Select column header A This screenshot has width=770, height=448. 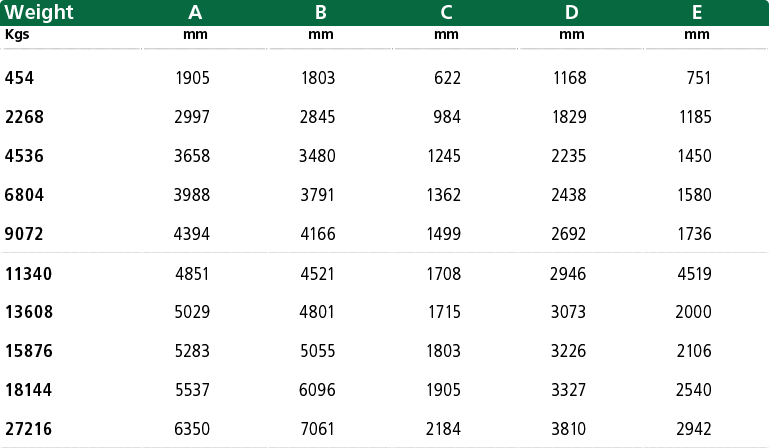[195, 12]
